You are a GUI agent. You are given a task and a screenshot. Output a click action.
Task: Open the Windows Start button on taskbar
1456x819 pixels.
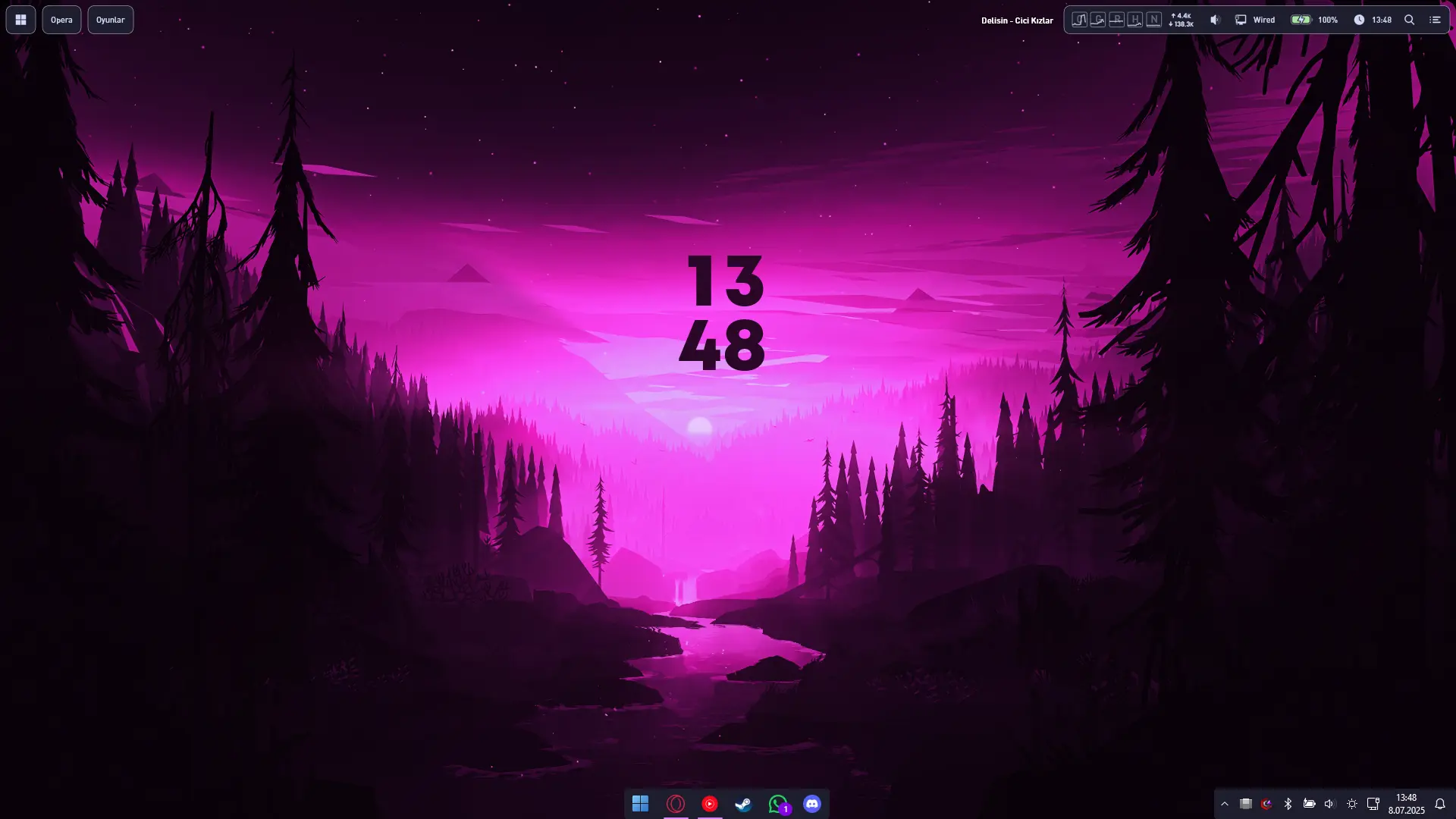point(640,804)
